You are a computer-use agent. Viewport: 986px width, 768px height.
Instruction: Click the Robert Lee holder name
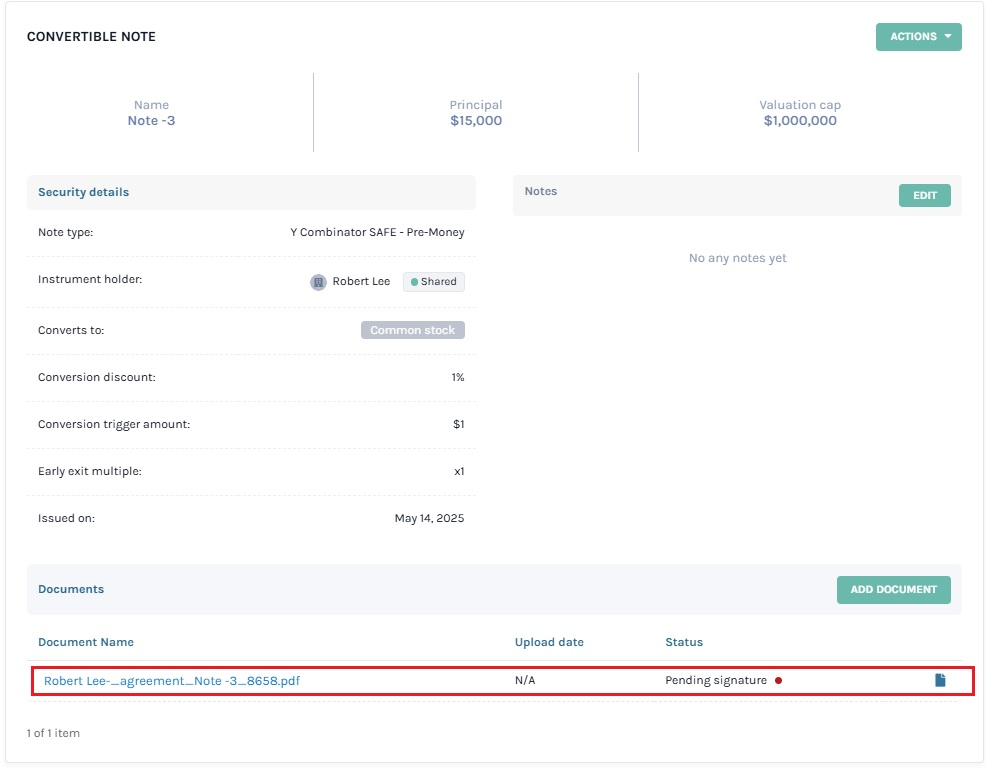click(361, 281)
